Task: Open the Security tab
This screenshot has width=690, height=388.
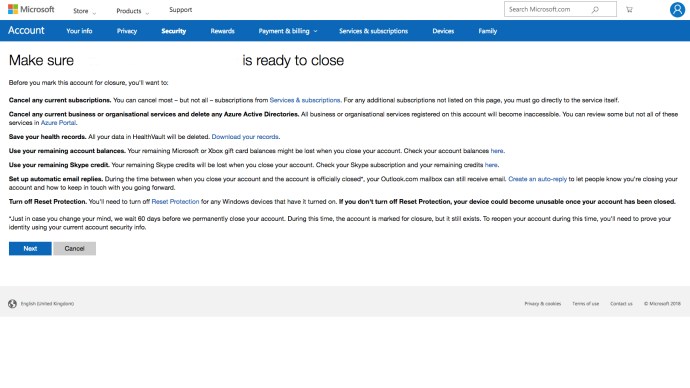Action: click(173, 31)
